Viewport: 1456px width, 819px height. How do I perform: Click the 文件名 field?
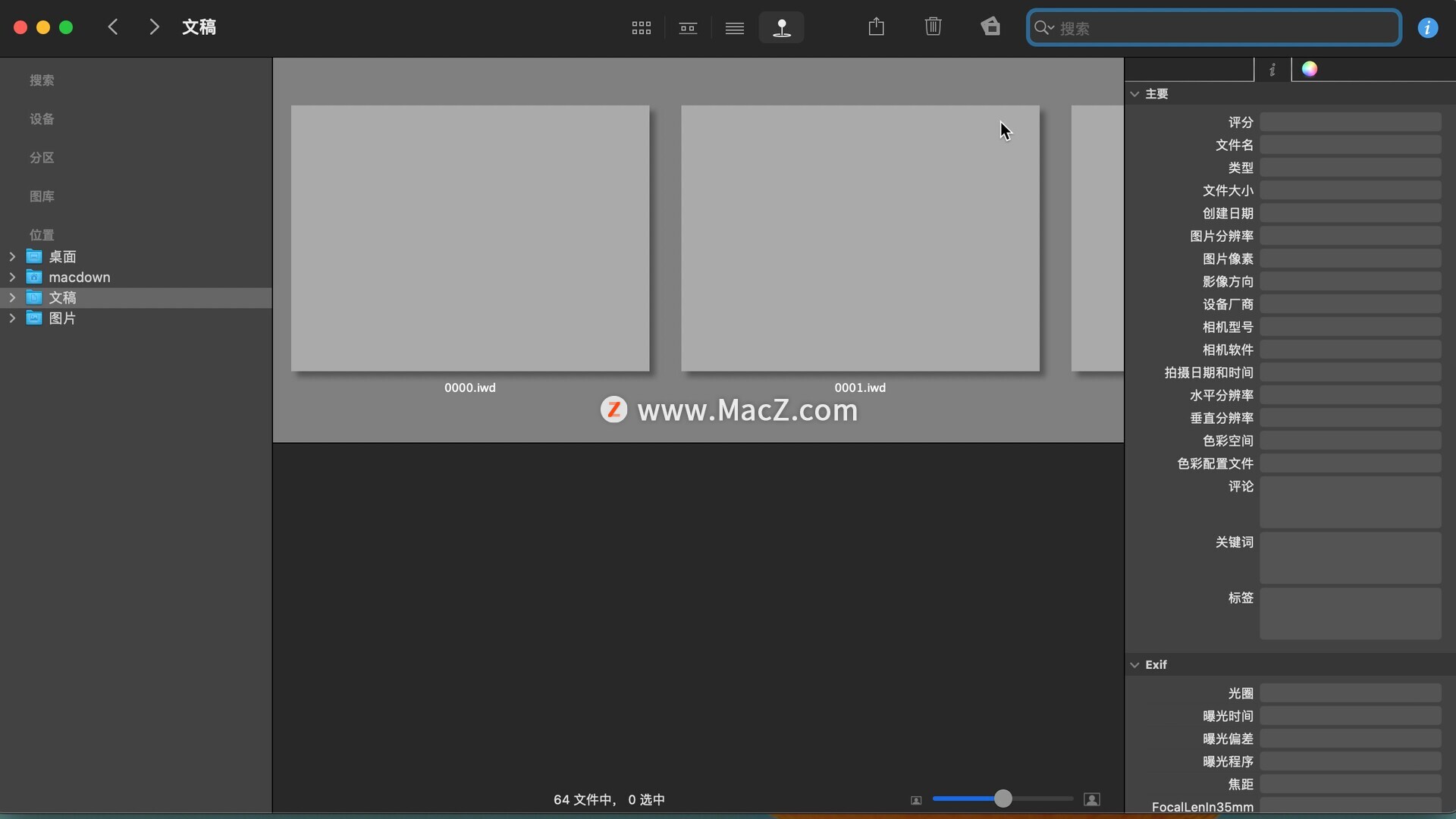1350,145
